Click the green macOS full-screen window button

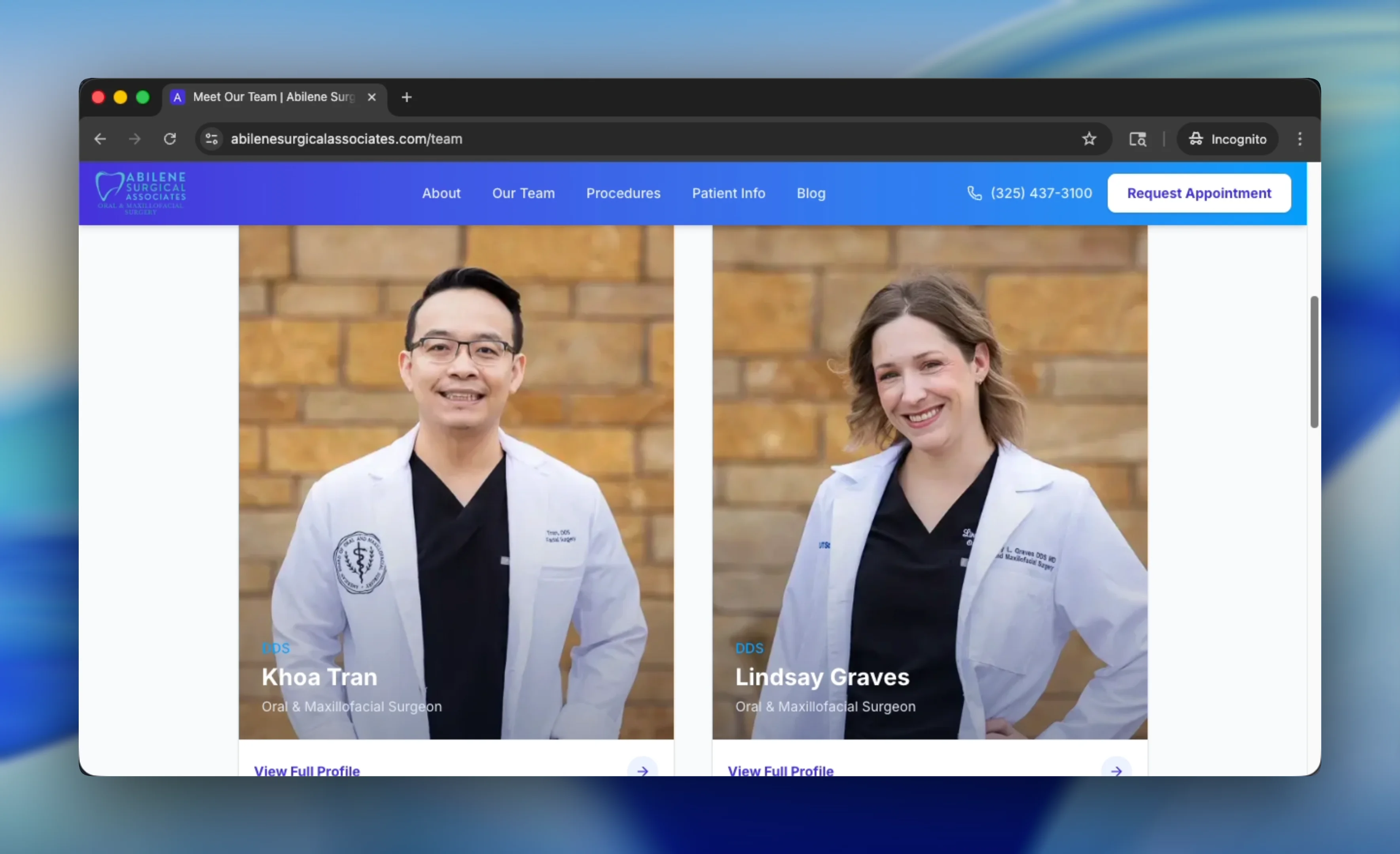pos(143,97)
